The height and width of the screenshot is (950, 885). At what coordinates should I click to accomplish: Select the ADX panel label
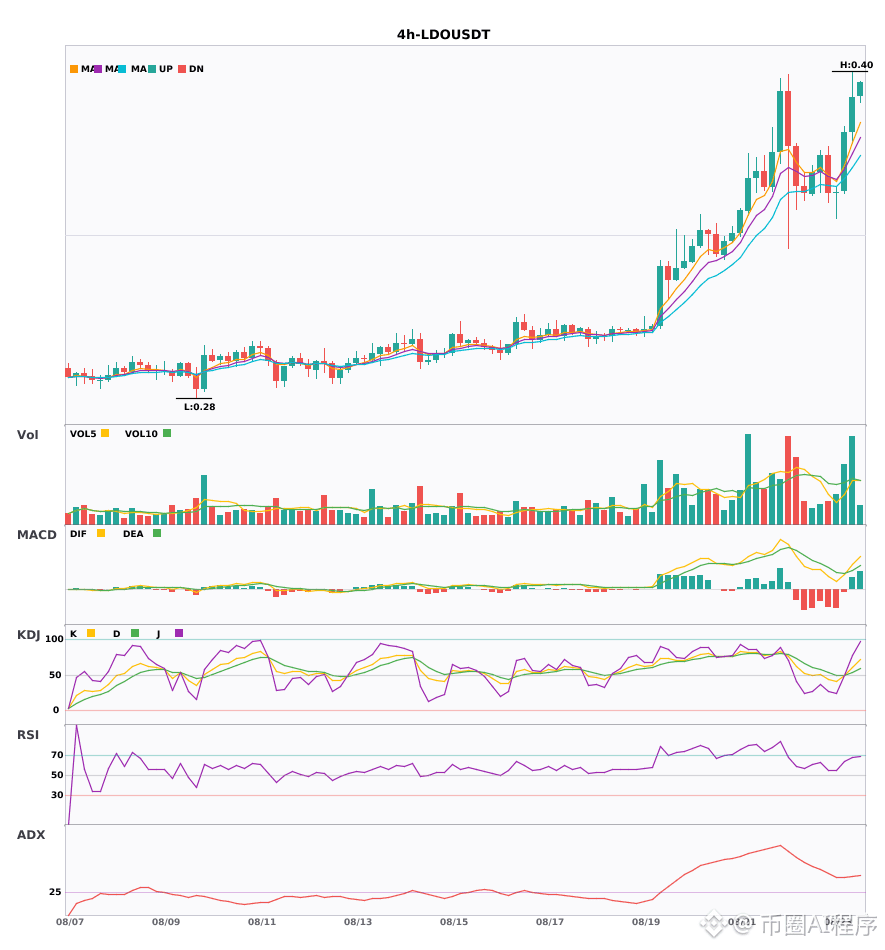31,835
